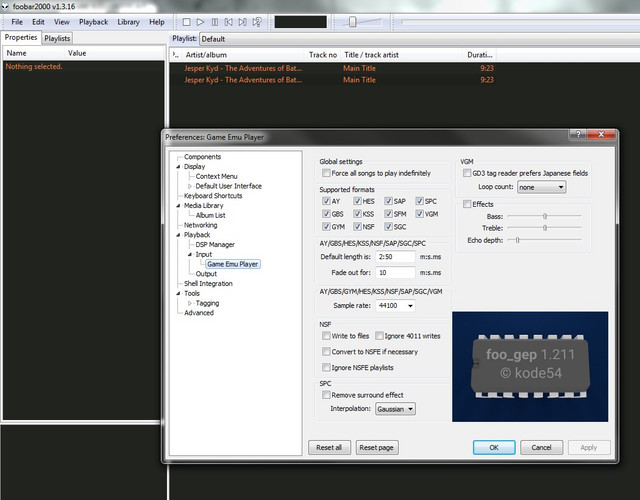Cancel the preferences dialog
The width and height of the screenshot is (640, 500).
point(542,447)
